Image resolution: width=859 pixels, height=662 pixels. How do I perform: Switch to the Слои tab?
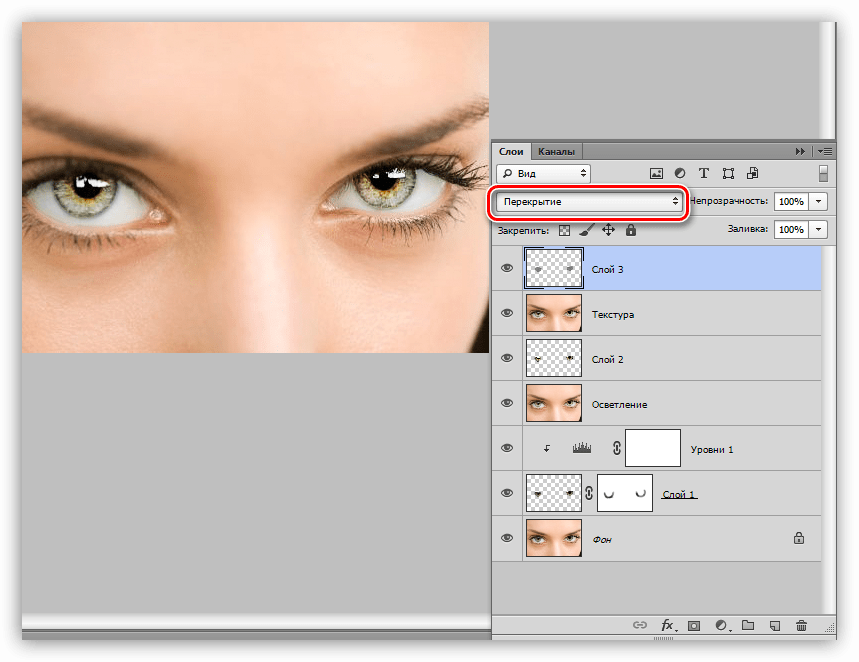[x=511, y=151]
